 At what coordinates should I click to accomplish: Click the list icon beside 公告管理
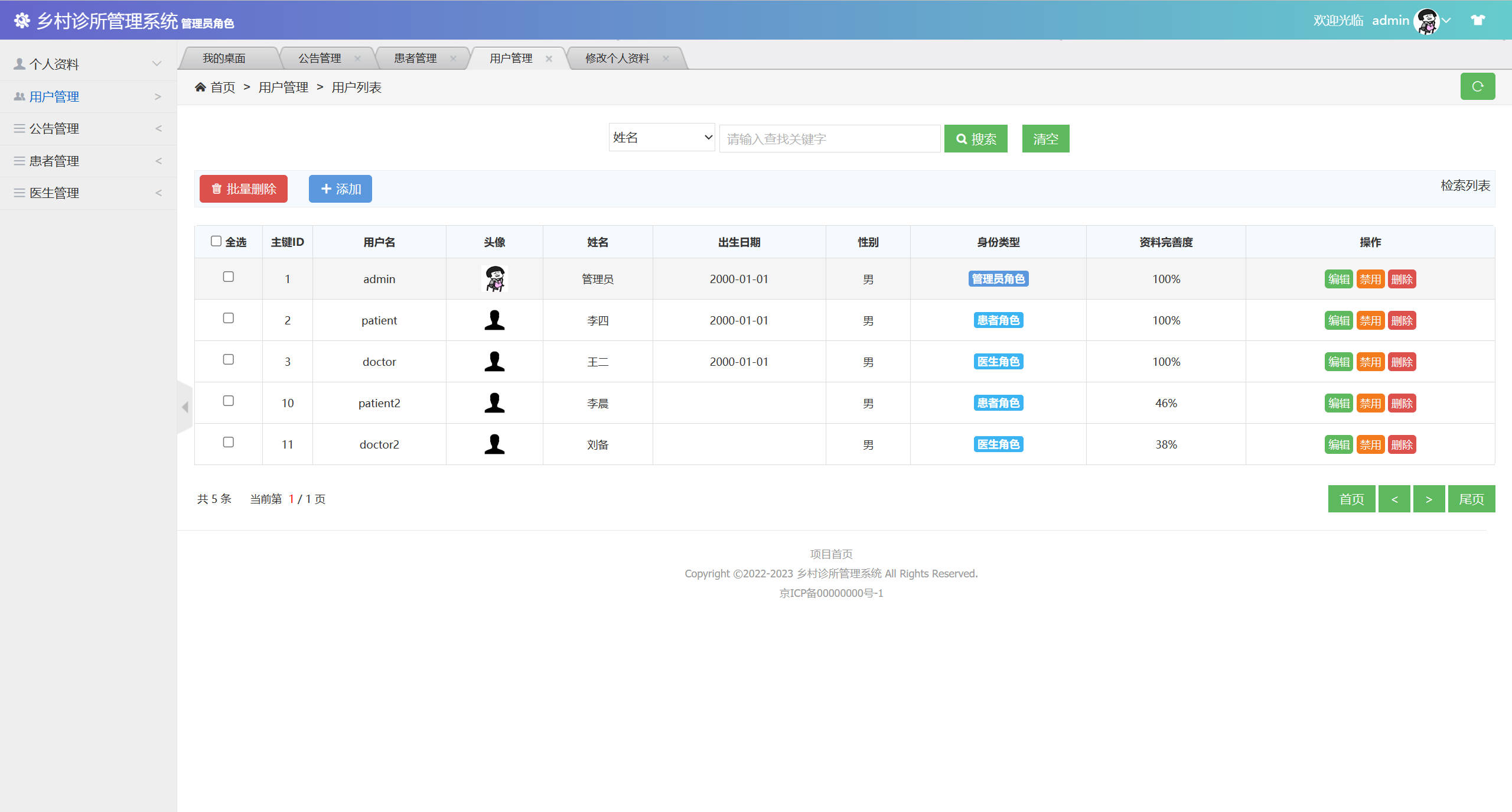[18, 128]
